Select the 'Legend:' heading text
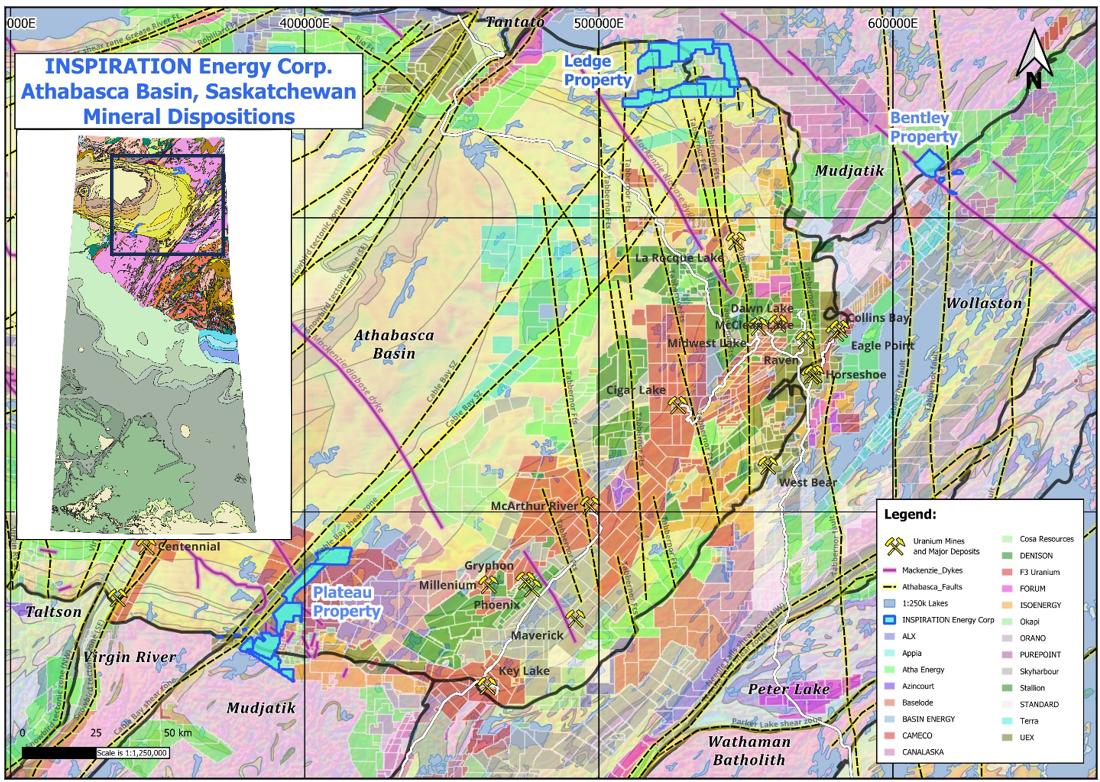This screenshot has width=1100, height=782. [910, 514]
